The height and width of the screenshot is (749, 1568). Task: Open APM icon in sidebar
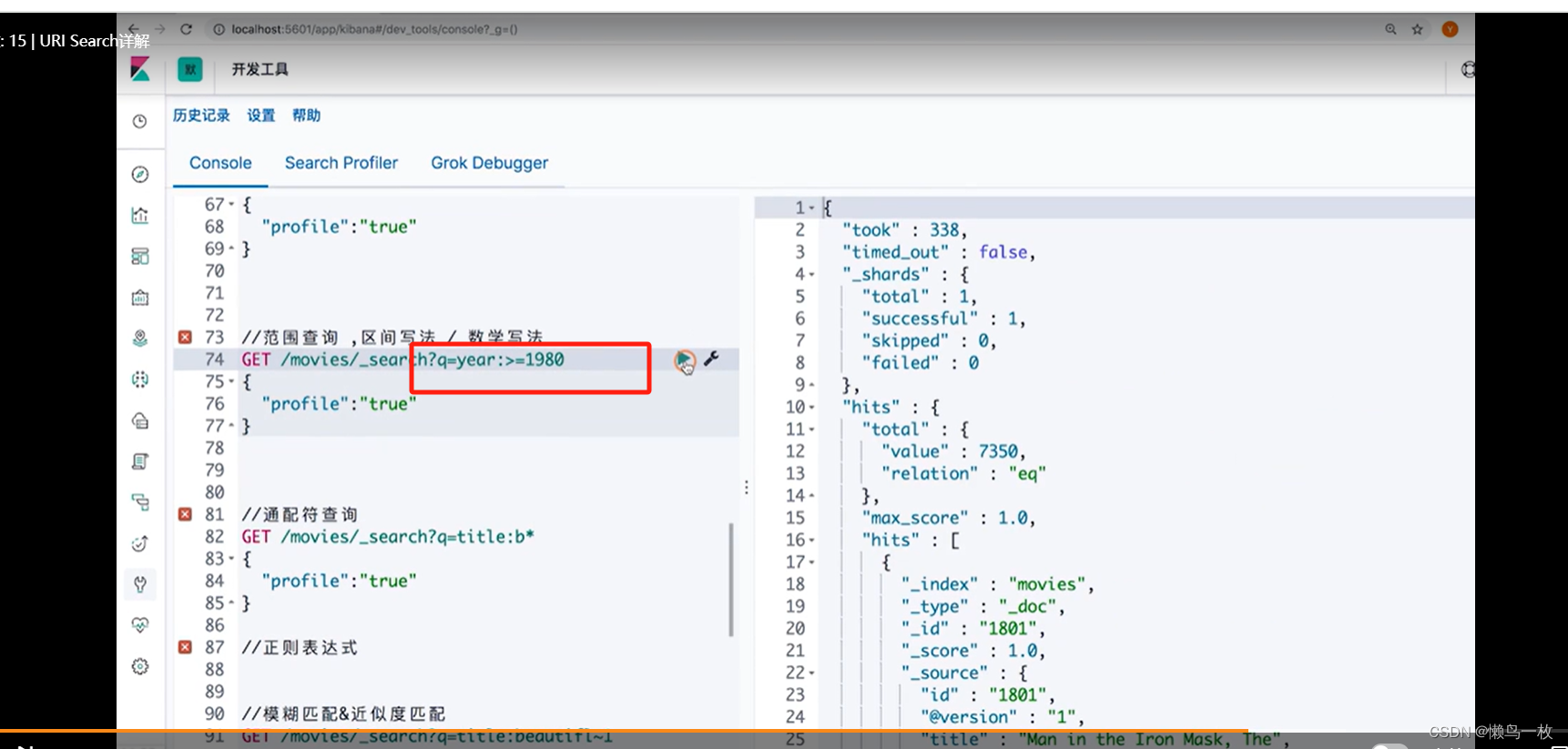click(x=140, y=502)
